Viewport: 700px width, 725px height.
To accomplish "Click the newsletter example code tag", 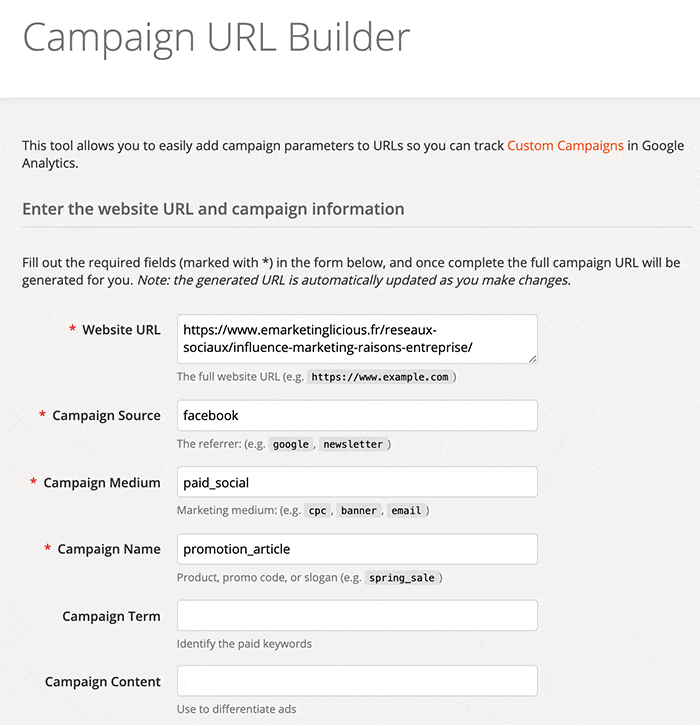I will [354, 444].
